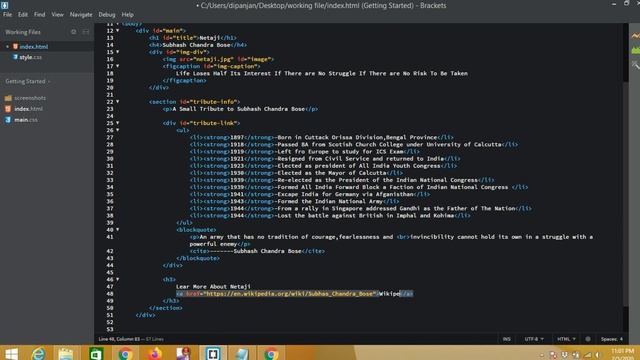Collapse the blockquote fold at line 40
Viewport: 640px width, 360px height.
click(x=118, y=230)
